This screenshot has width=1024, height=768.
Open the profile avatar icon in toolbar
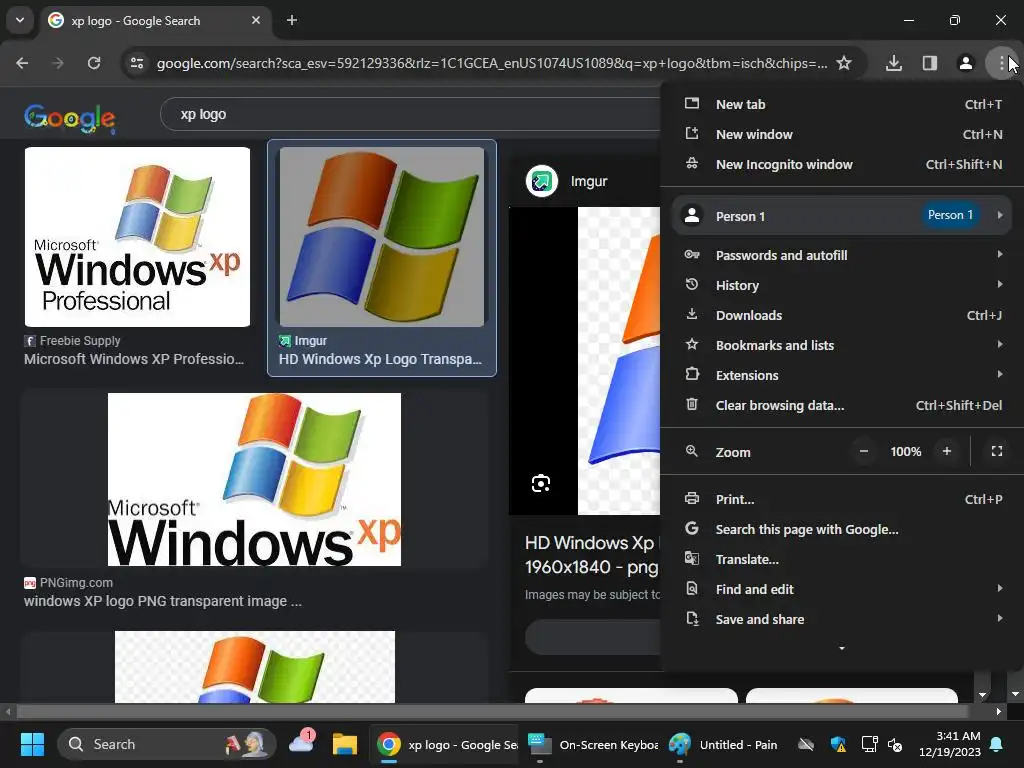pos(965,63)
